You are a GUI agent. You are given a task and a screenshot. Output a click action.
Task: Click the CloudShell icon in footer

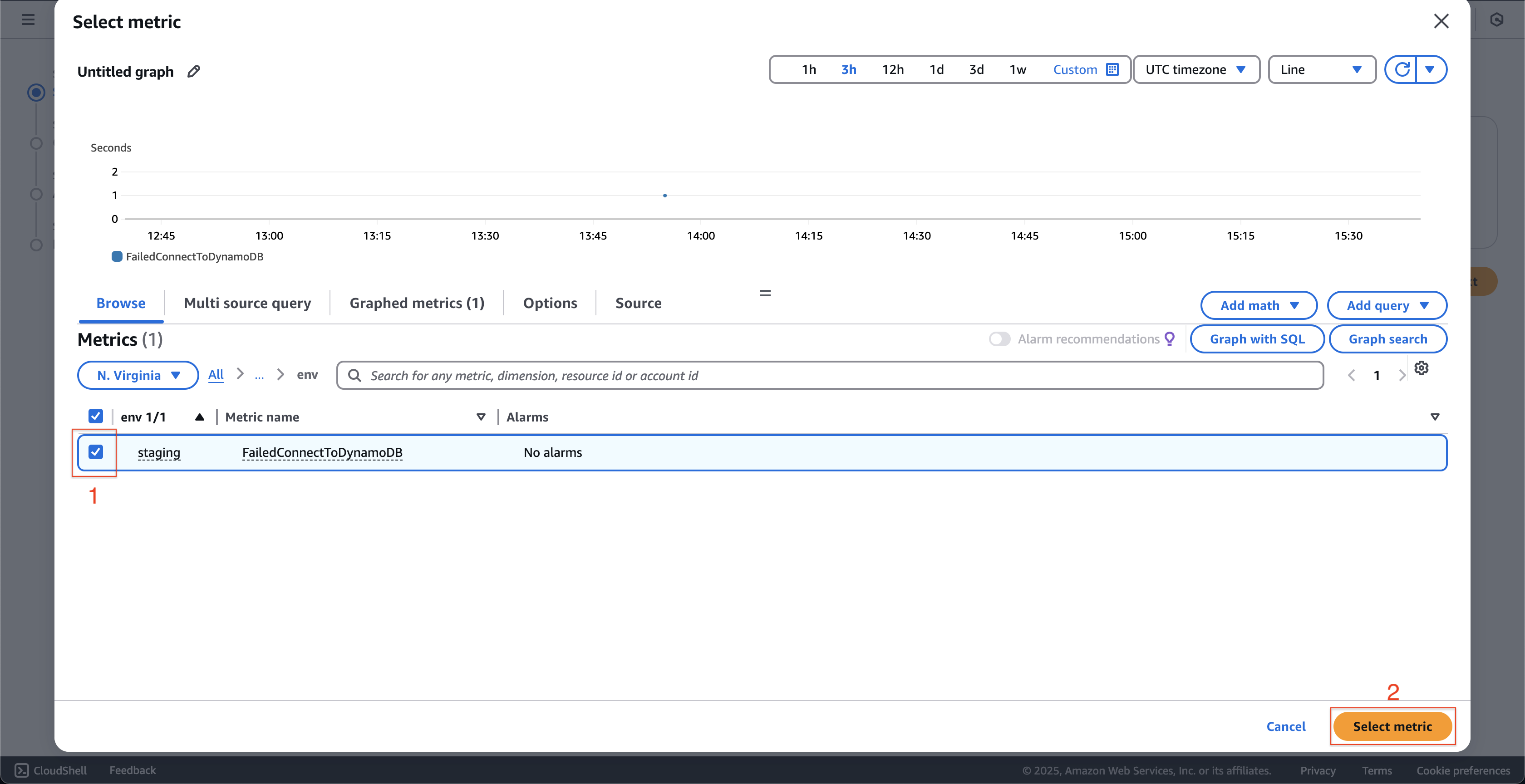[22, 770]
